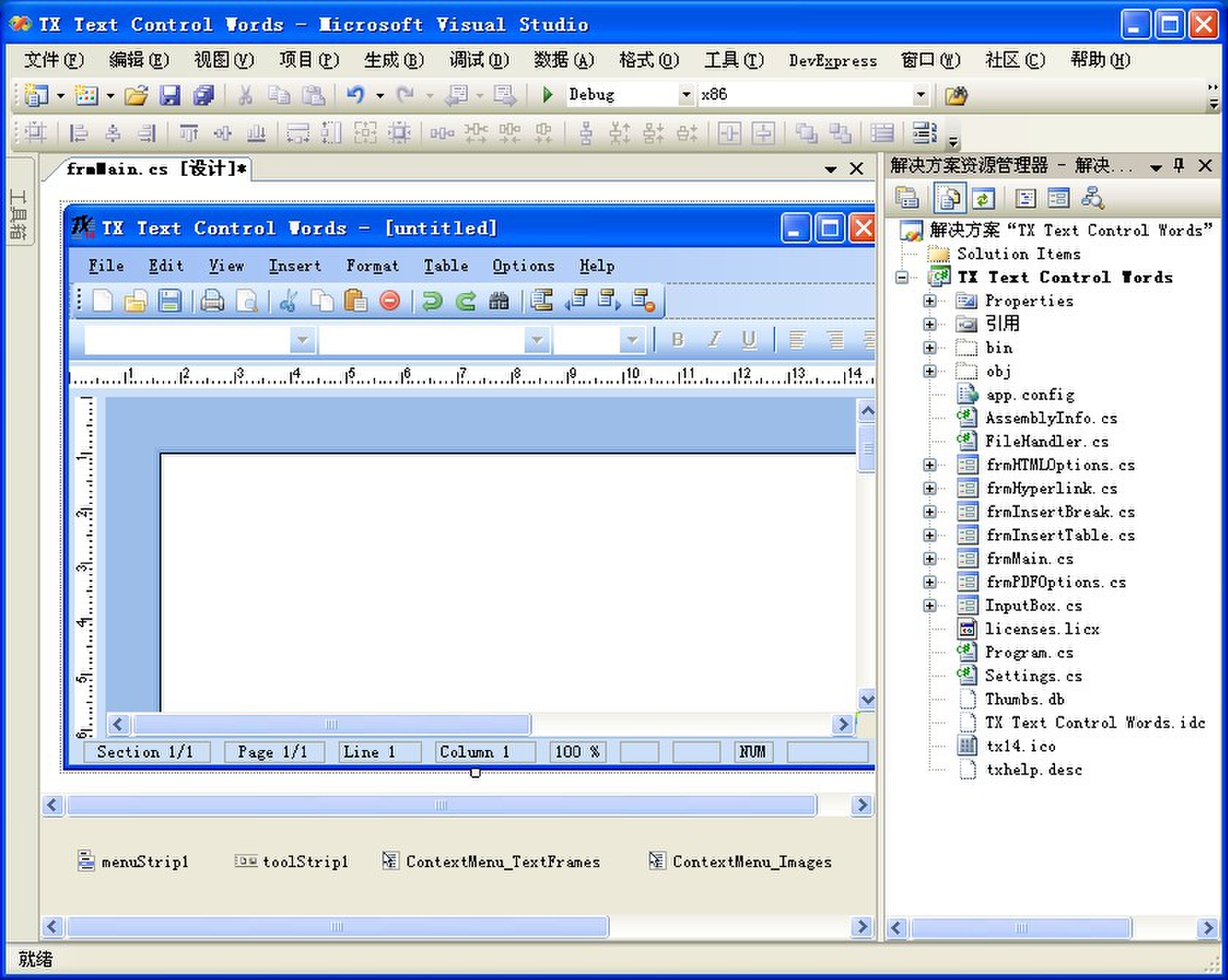
Task: Expand the frmMain.cs node
Action: (930, 559)
